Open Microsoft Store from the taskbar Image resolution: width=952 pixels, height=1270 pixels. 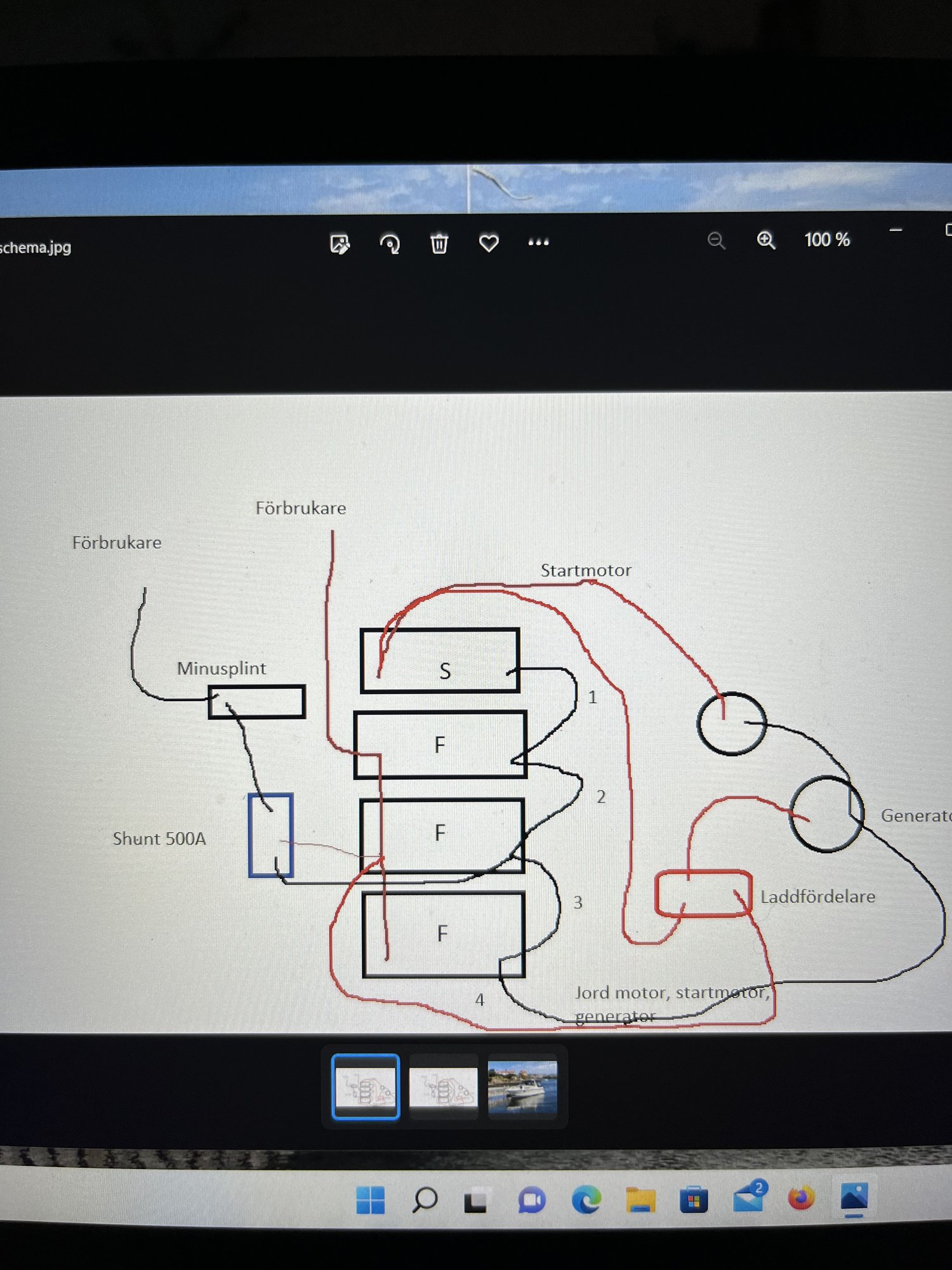click(x=694, y=1200)
